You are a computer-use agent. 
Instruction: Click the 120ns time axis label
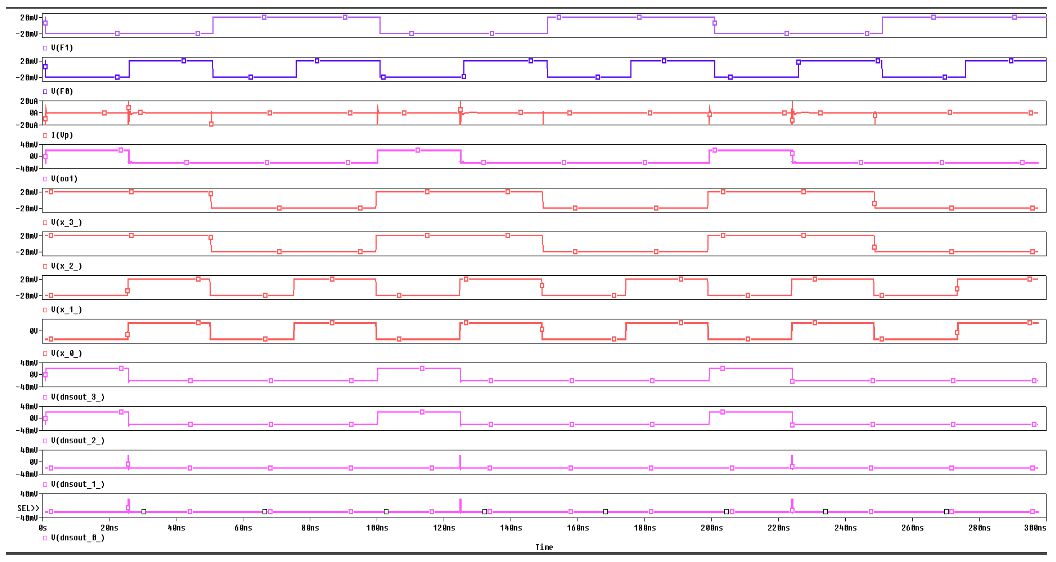tap(444, 528)
